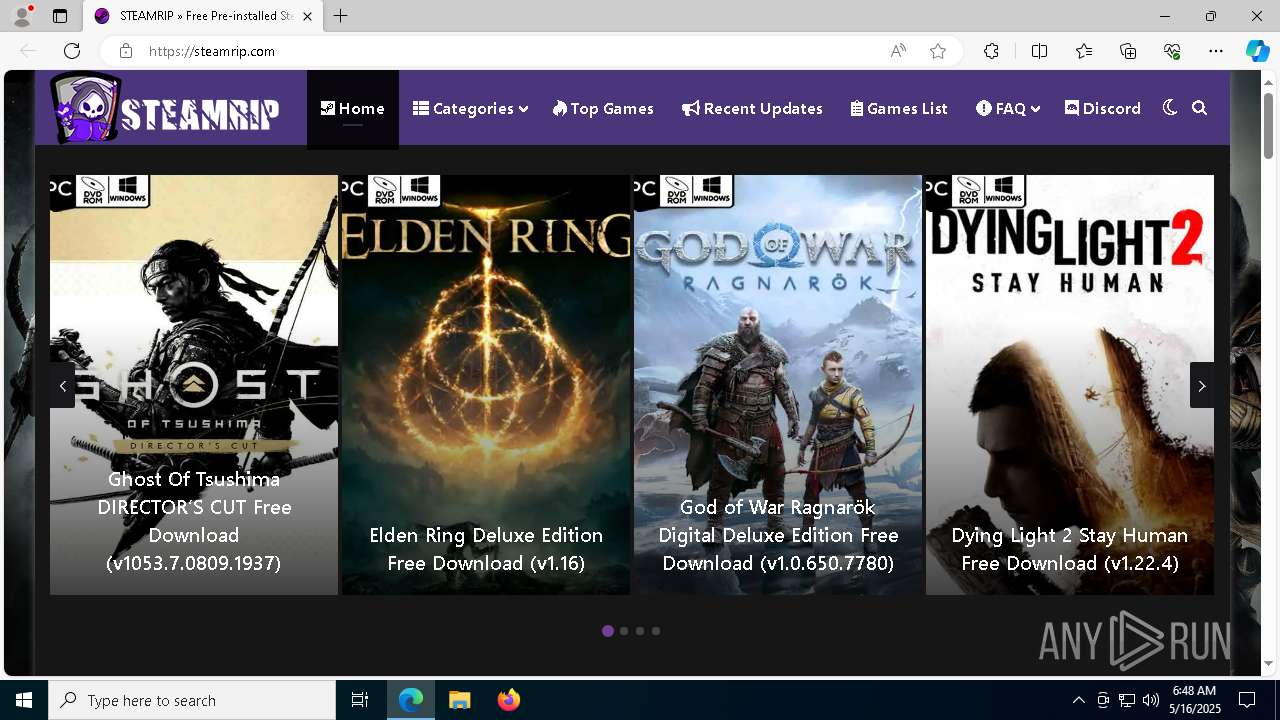The image size is (1280, 720).
Task: Expand the FAQ dropdown menu
Action: (1008, 109)
